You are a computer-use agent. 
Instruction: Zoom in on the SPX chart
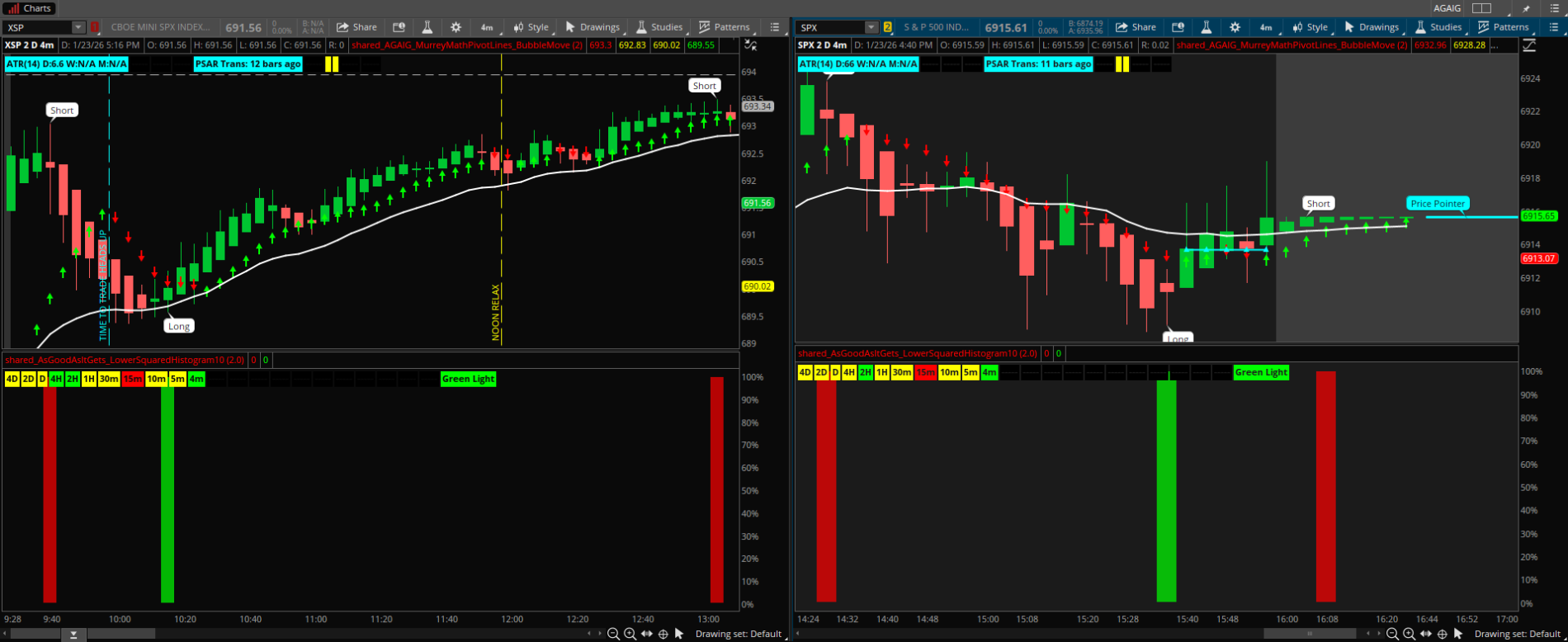pos(1409,634)
